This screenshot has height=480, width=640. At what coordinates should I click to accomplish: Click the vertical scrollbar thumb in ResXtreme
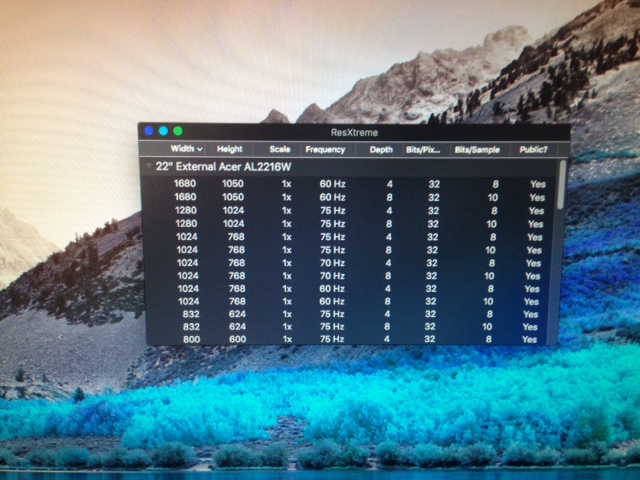(x=562, y=184)
